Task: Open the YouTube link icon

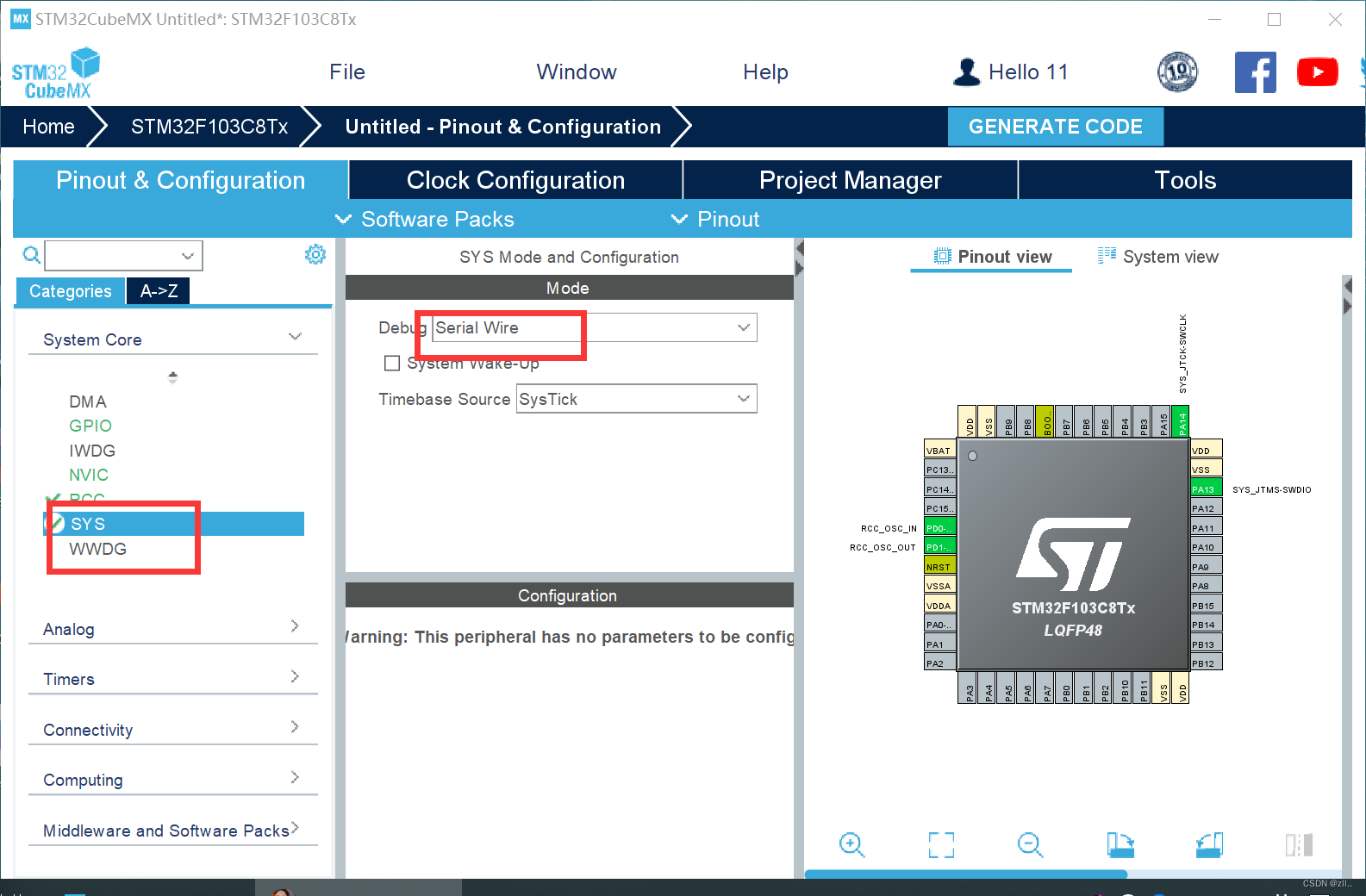Action: coord(1317,72)
